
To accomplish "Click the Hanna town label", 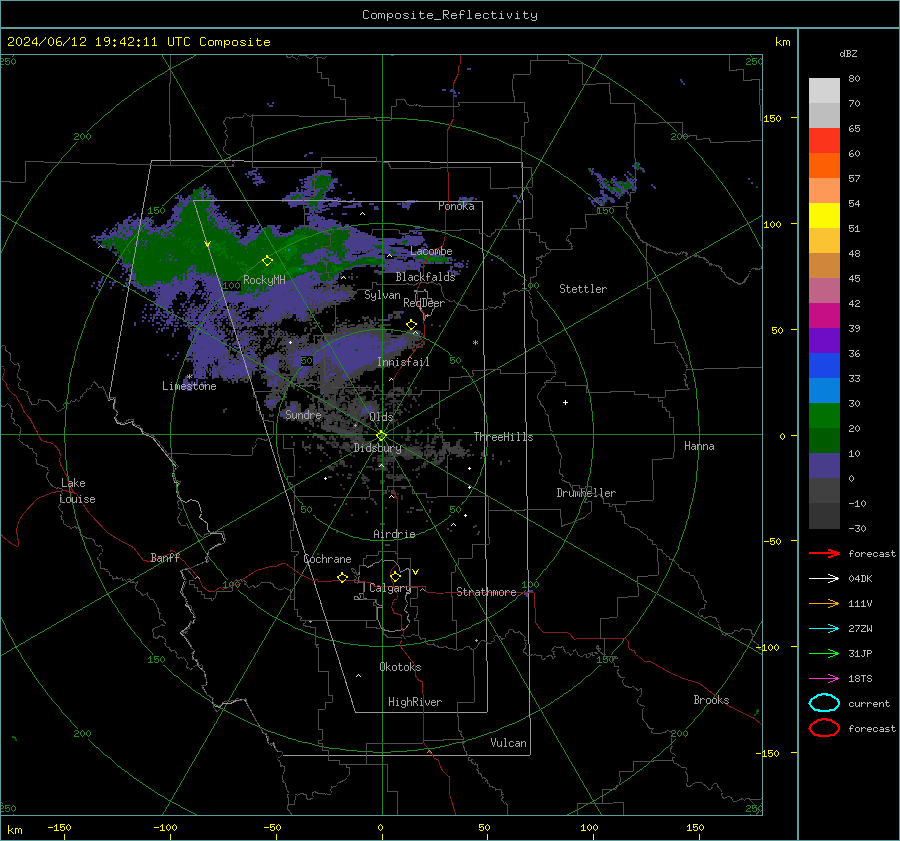I will (699, 446).
